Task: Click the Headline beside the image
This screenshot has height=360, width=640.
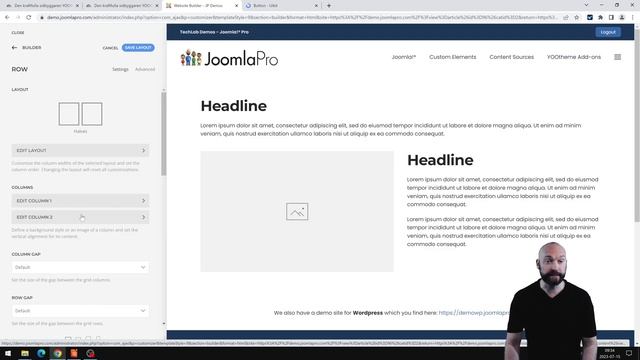Action: [440, 160]
